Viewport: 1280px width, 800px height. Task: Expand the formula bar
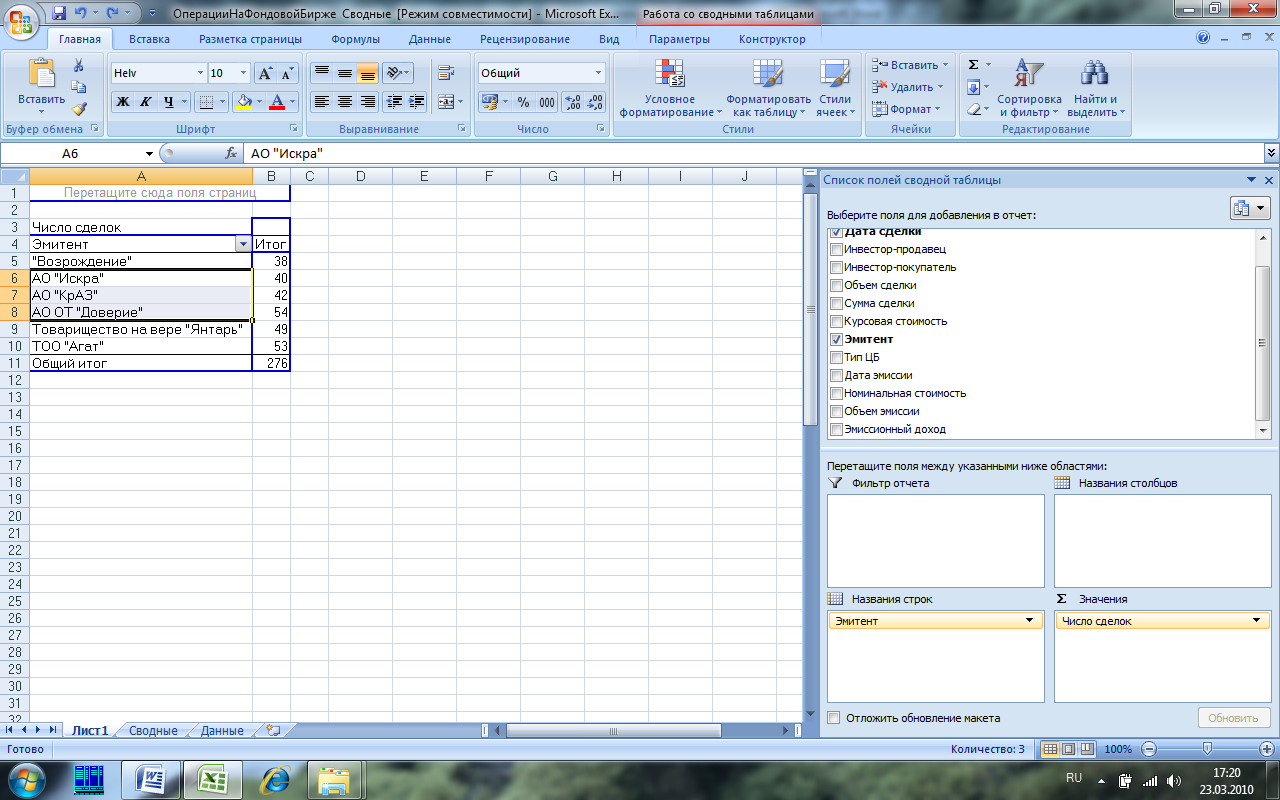[1271, 153]
